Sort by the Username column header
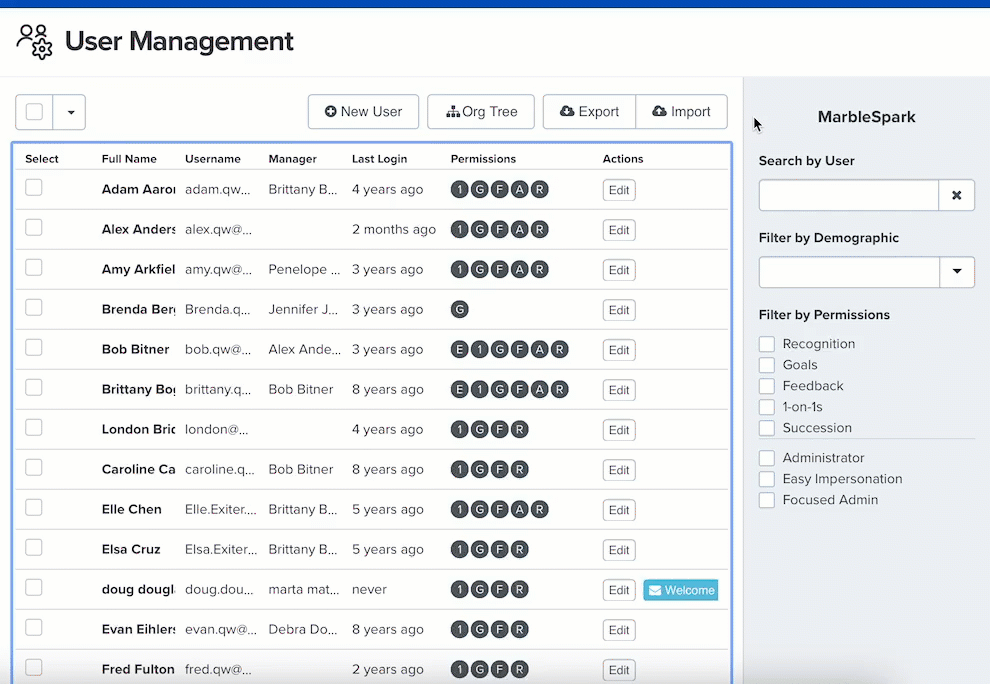 213,159
